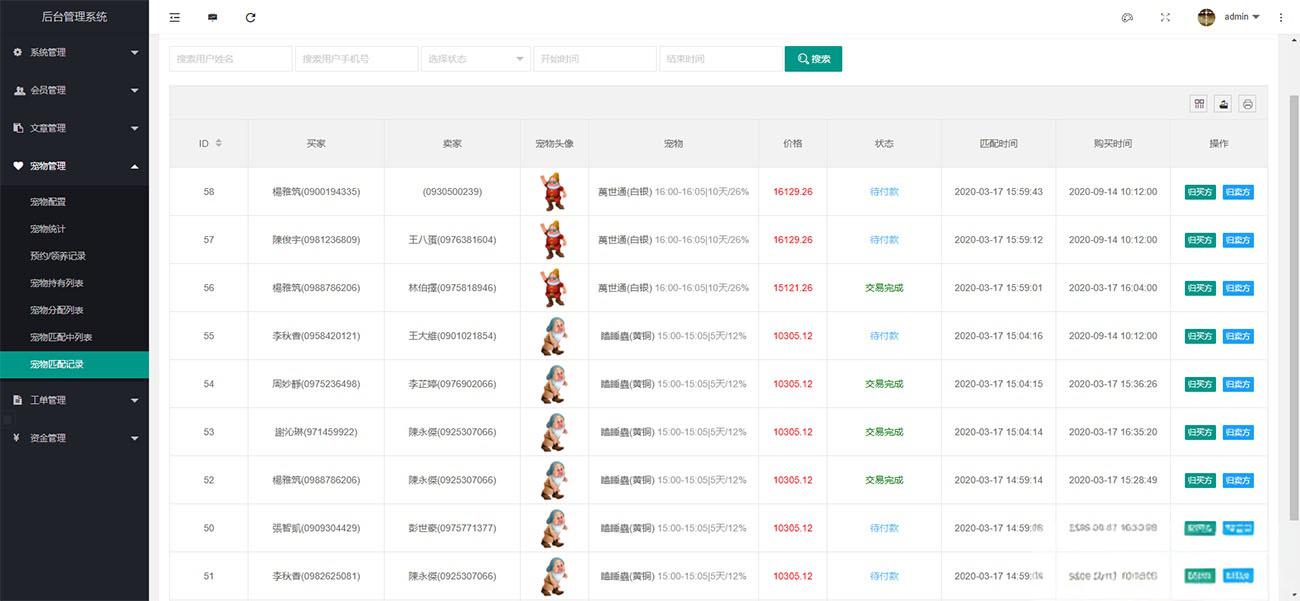Open the message icon in the top bar
This screenshot has width=1300, height=601.
click(x=212, y=17)
